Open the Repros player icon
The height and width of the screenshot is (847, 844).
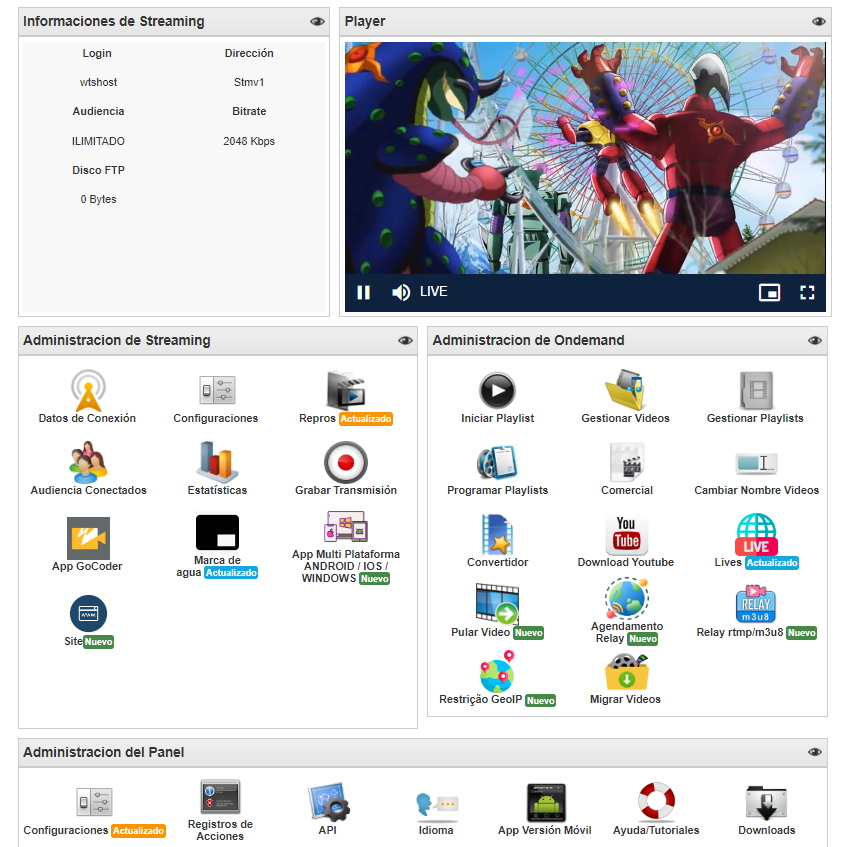point(346,390)
